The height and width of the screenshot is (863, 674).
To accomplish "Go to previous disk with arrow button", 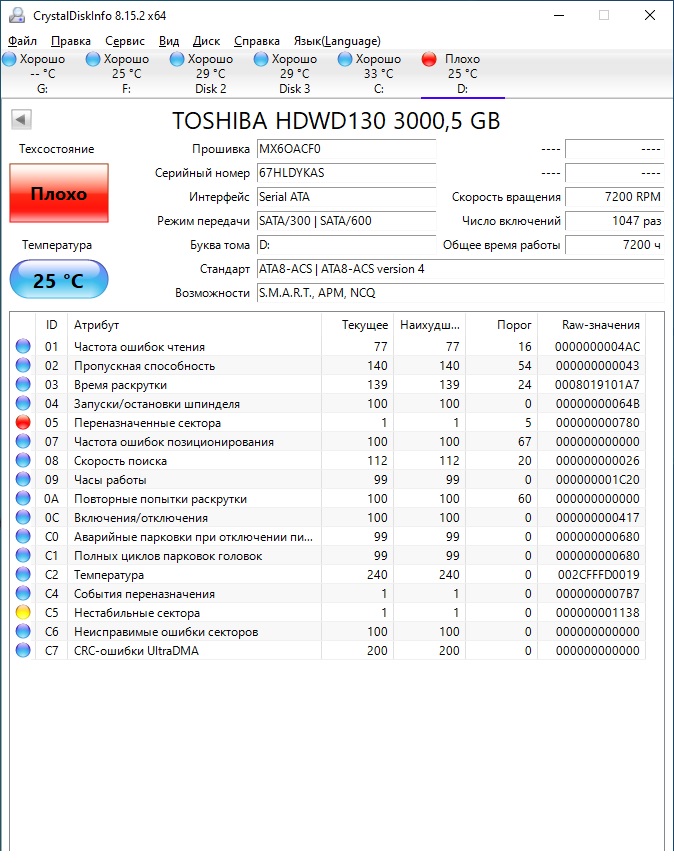I will tap(21, 119).
